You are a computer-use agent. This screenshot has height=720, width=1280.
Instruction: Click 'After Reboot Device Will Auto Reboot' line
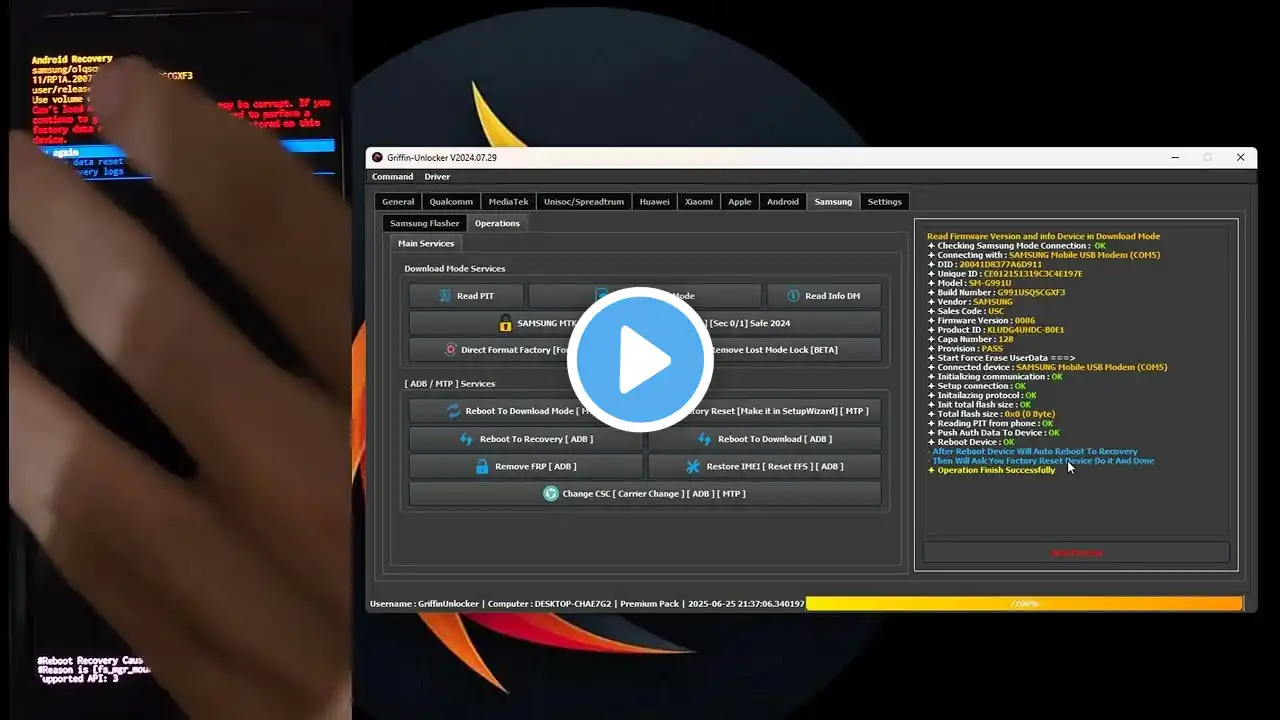pos(1033,452)
